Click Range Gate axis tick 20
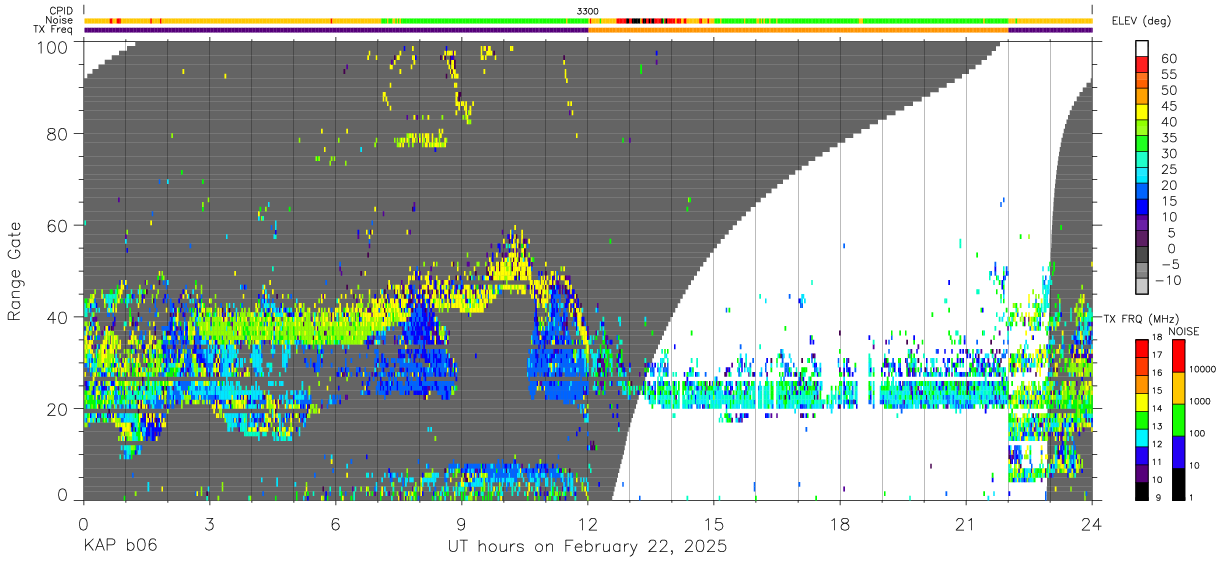Viewport: 1228px width, 567px height. pos(58,407)
